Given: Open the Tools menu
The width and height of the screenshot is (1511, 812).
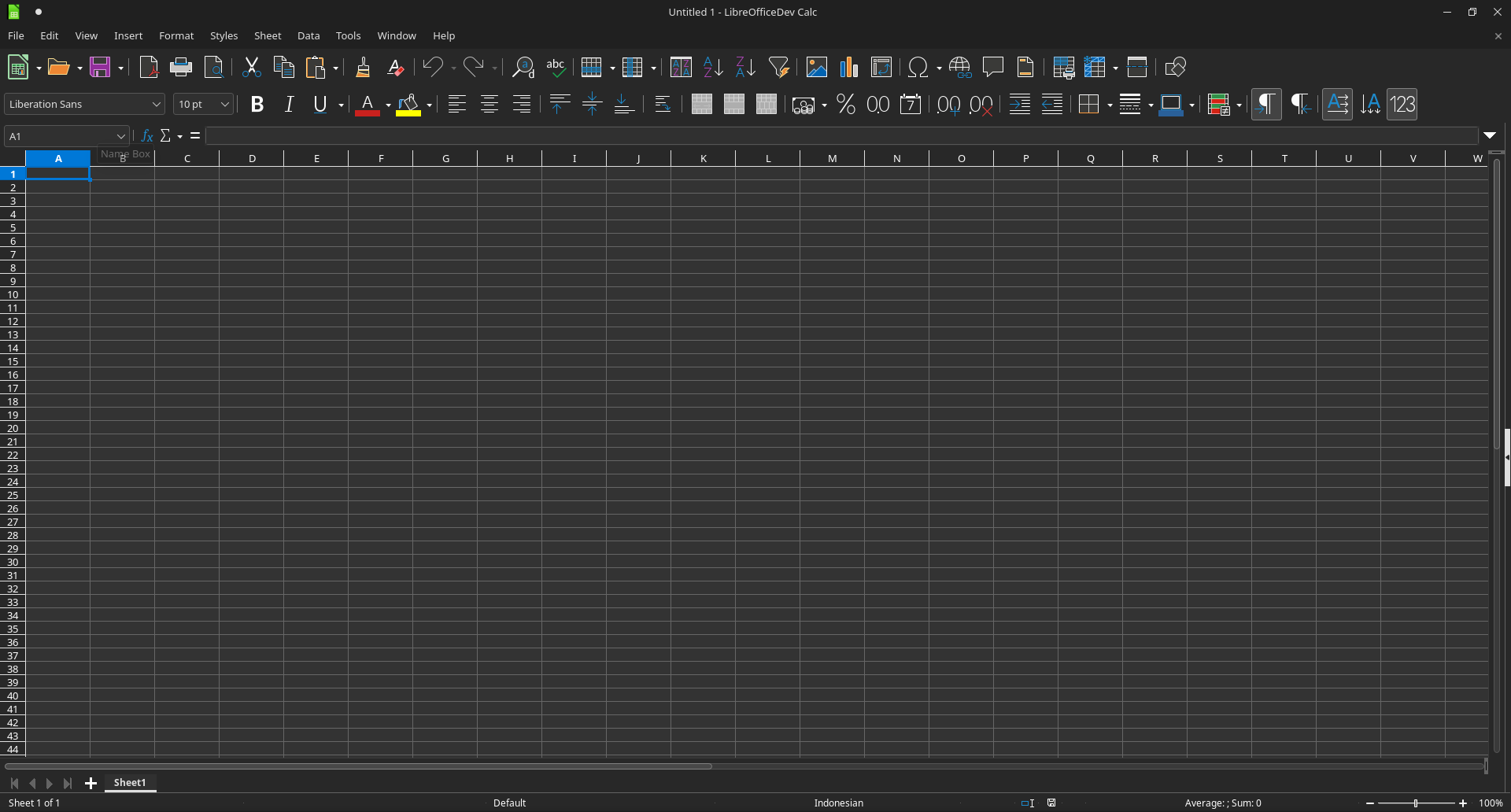Looking at the screenshot, I should click(x=348, y=35).
